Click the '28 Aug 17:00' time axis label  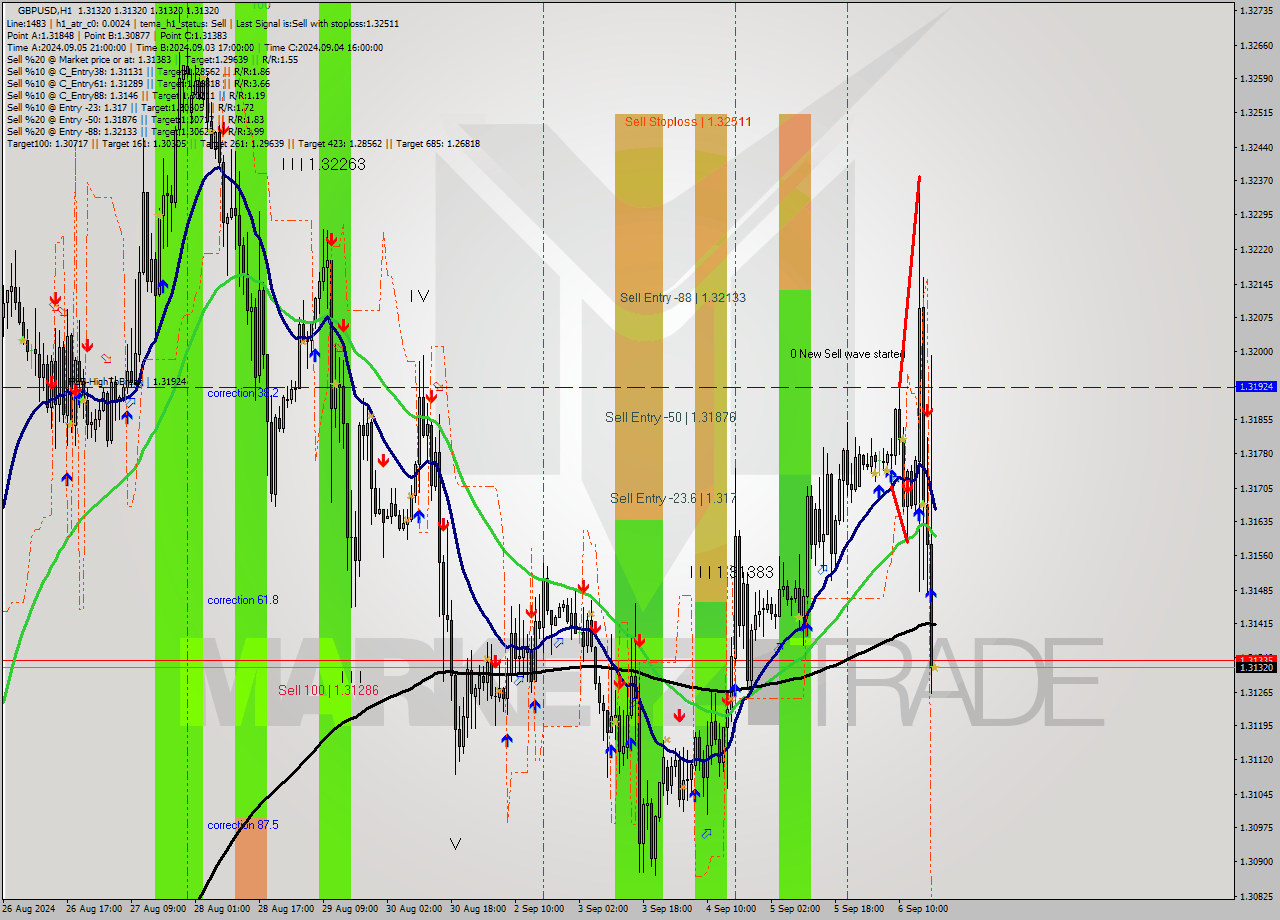pyautogui.click(x=286, y=909)
